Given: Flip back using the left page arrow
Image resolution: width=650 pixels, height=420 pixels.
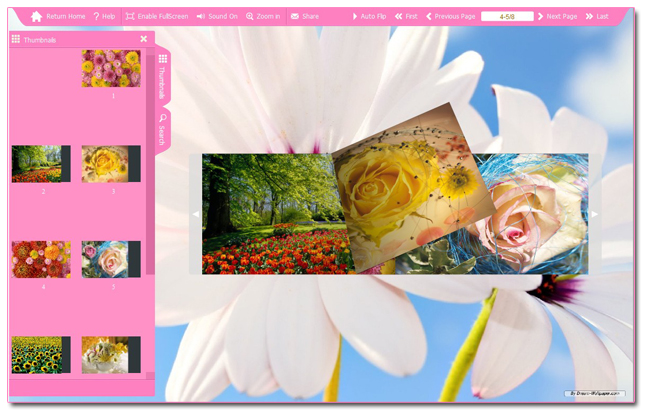Looking at the screenshot, I should (196, 214).
